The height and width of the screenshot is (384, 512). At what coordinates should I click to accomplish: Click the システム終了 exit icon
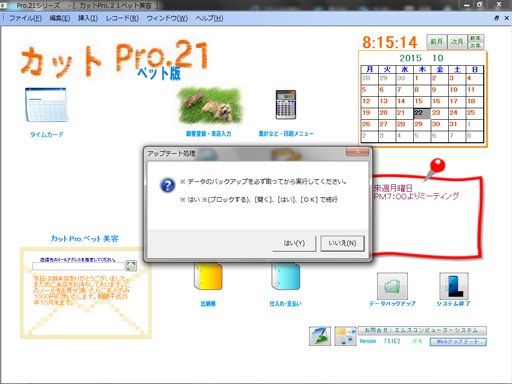[x=454, y=286]
